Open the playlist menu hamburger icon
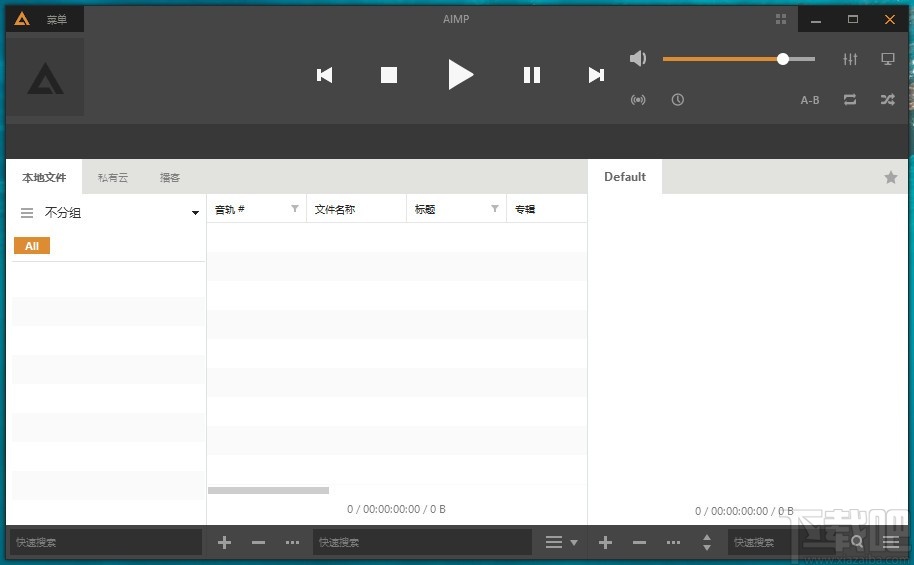This screenshot has width=914, height=565. (891, 543)
